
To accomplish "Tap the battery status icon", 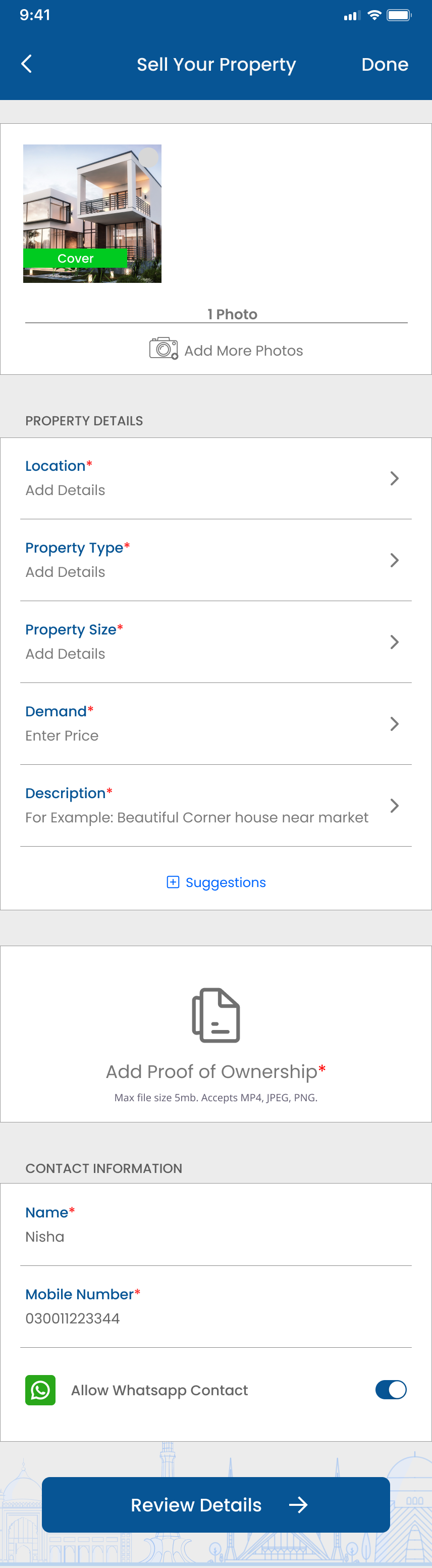I will [x=399, y=15].
